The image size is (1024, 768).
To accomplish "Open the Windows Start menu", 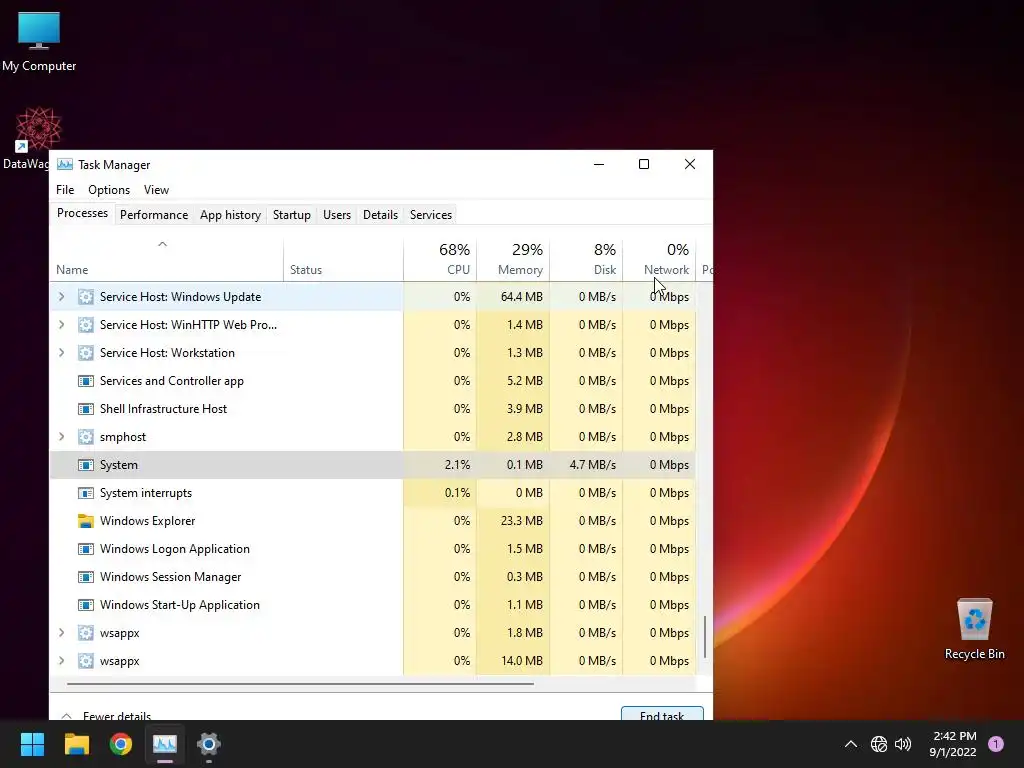I will tap(32, 744).
